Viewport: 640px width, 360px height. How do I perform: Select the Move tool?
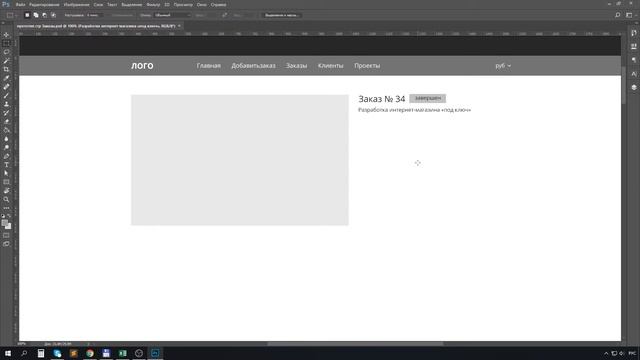click(6, 35)
